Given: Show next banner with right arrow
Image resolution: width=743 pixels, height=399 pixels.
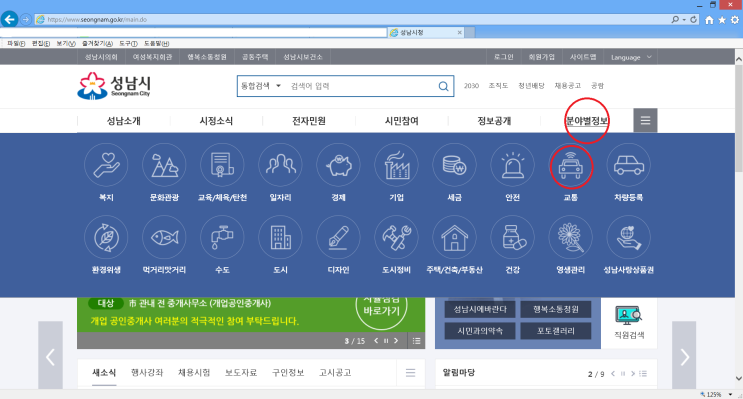Looking at the screenshot, I should (396, 341).
